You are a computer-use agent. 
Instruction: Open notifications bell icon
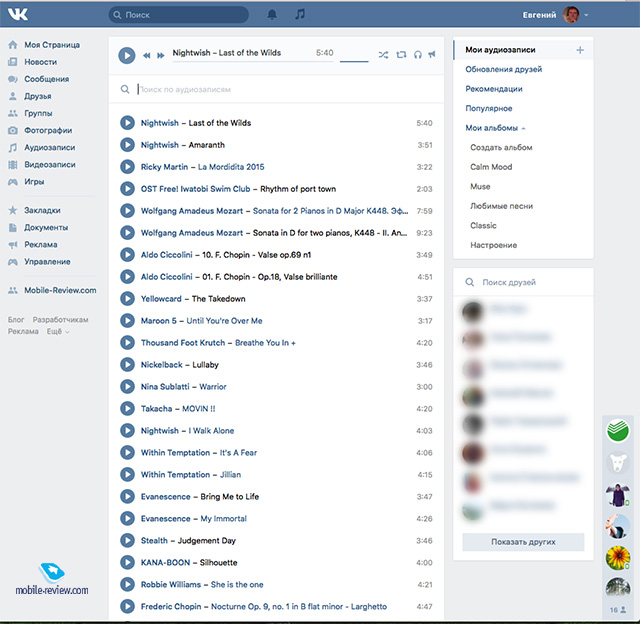[x=272, y=15]
